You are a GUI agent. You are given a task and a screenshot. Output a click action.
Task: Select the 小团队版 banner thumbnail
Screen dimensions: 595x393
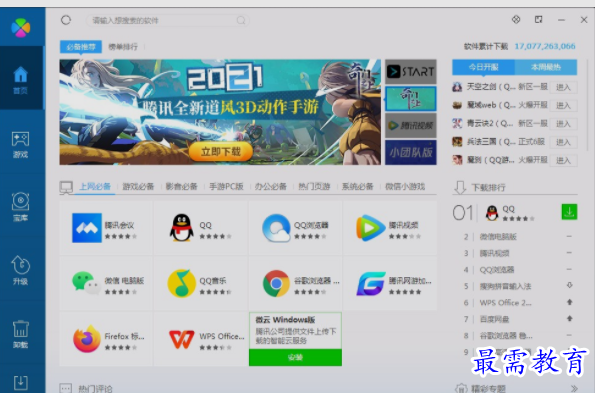click(x=411, y=152)
